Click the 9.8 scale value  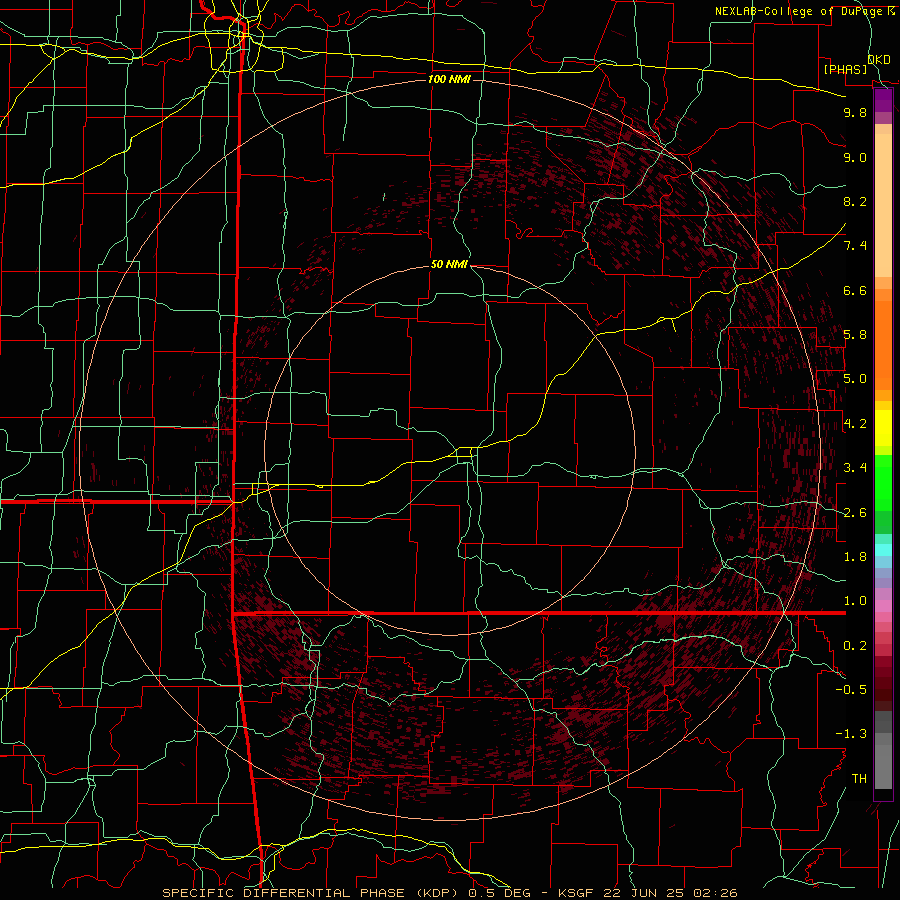click(855, 112)
